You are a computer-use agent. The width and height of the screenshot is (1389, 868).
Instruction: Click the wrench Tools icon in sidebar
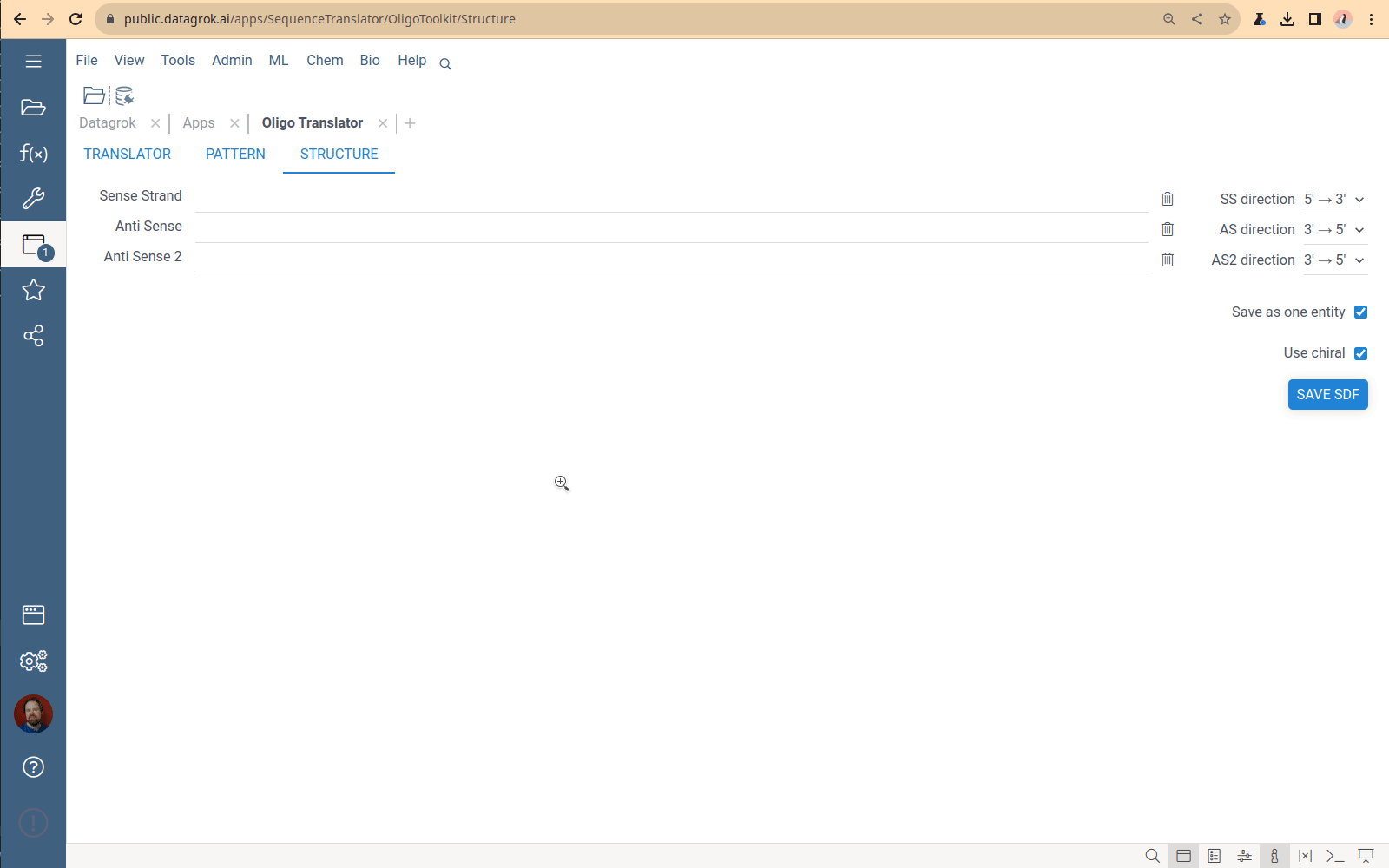[33, 199]
